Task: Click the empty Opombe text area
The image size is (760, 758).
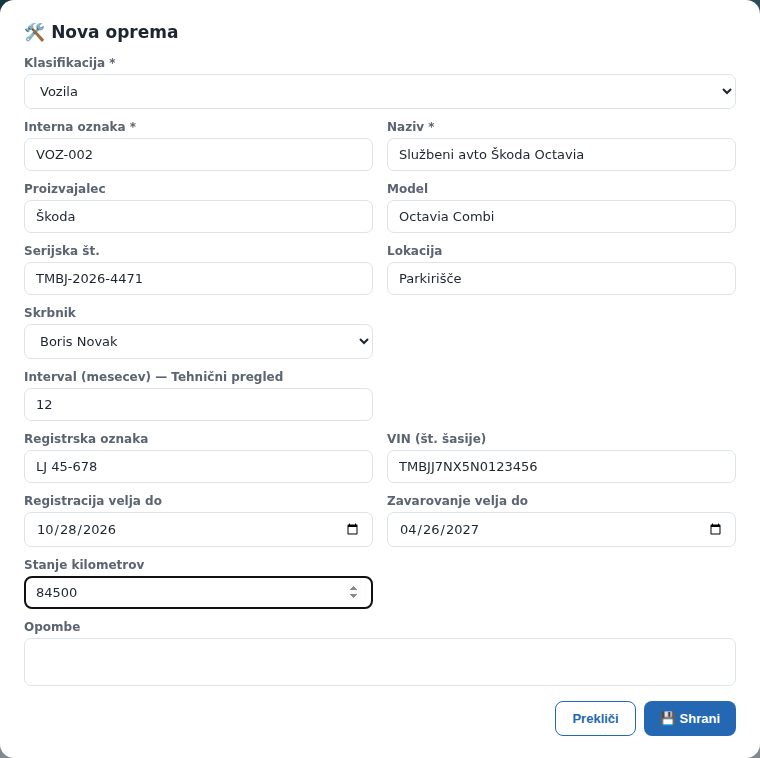Action: [x=380, y=662]
